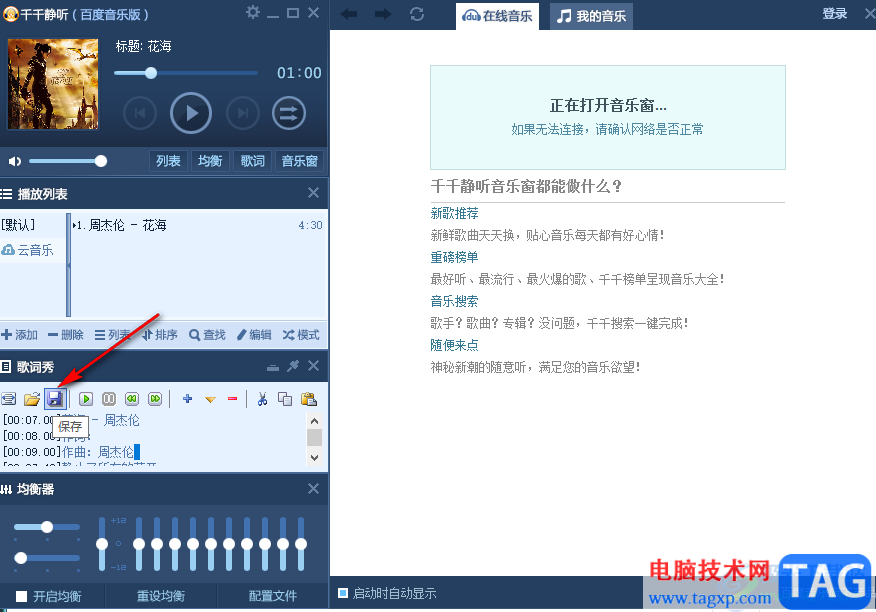Cut selected lyrics with the scissors icon
The width and height of the screenshot is (876, 612).
[x=262, y=399]
